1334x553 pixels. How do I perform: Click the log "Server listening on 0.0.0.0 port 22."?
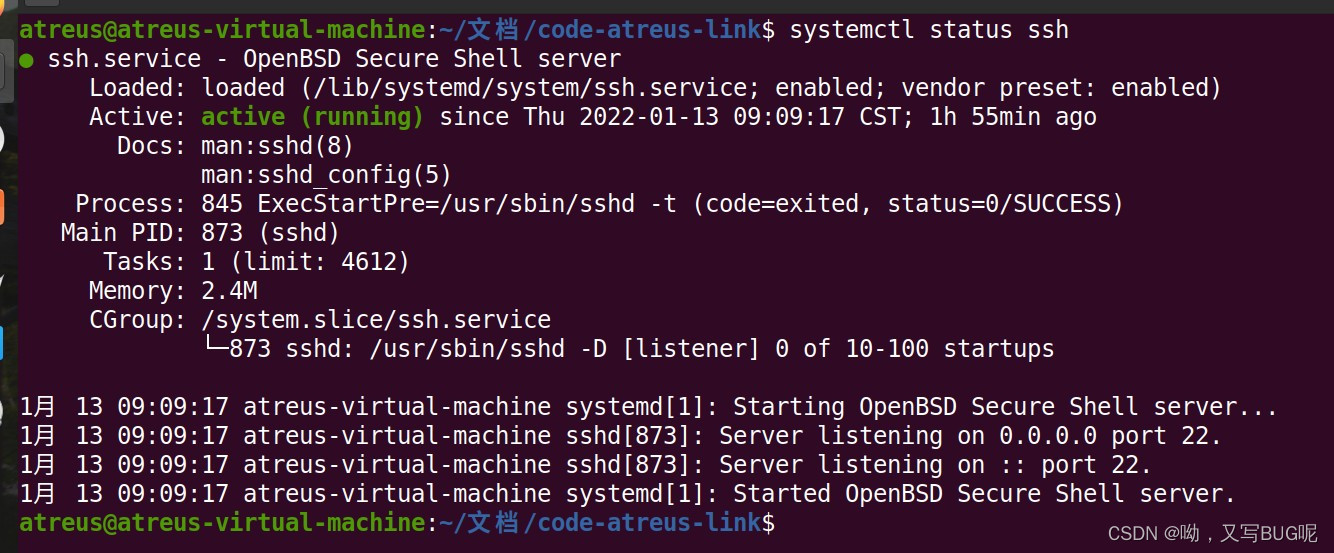[x=970, y=436]
